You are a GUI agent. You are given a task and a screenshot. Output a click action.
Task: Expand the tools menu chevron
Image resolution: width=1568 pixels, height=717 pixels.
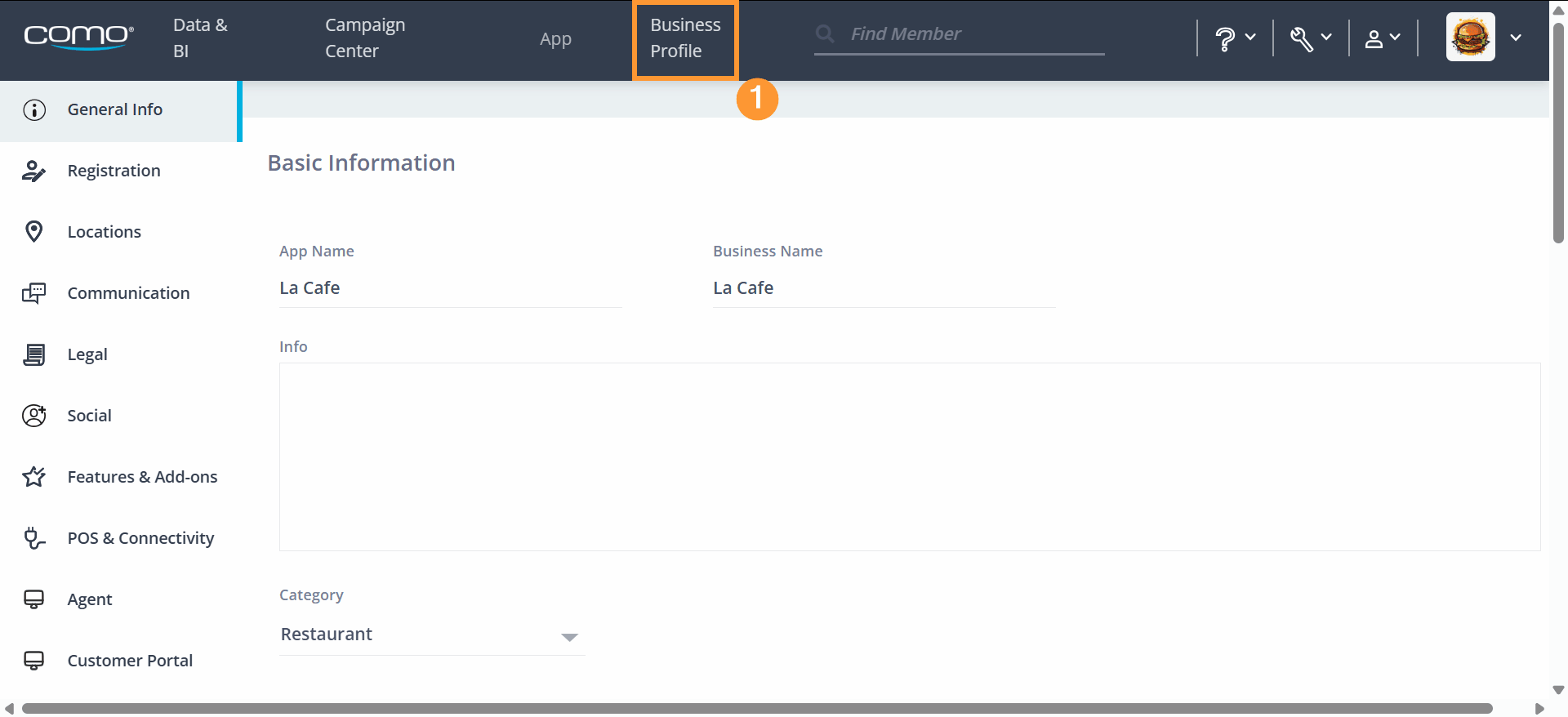pyautogui.click(x=1326, y=37)
